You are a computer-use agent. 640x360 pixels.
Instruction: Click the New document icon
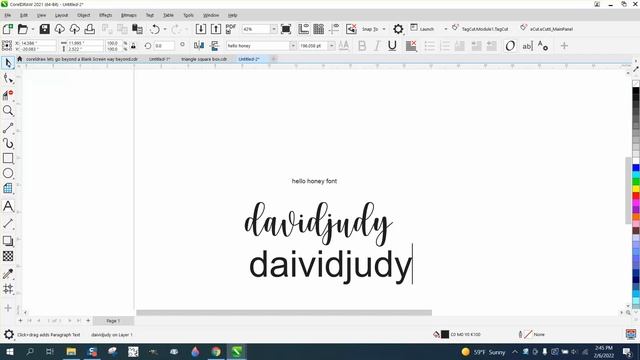click(x=8, y=29)
